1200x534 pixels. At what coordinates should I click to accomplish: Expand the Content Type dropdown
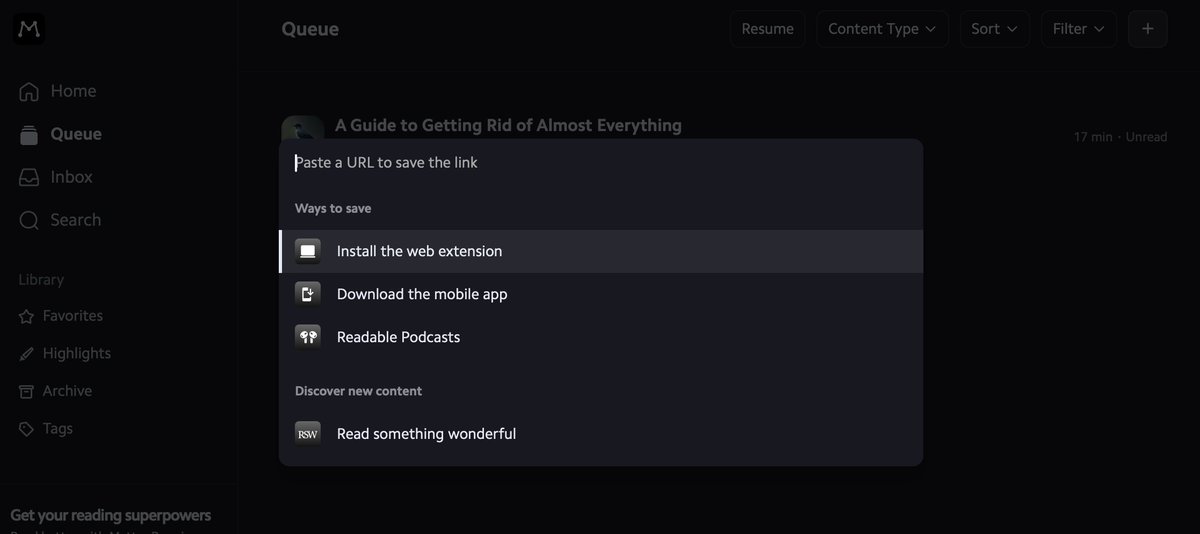pos(883,29)
